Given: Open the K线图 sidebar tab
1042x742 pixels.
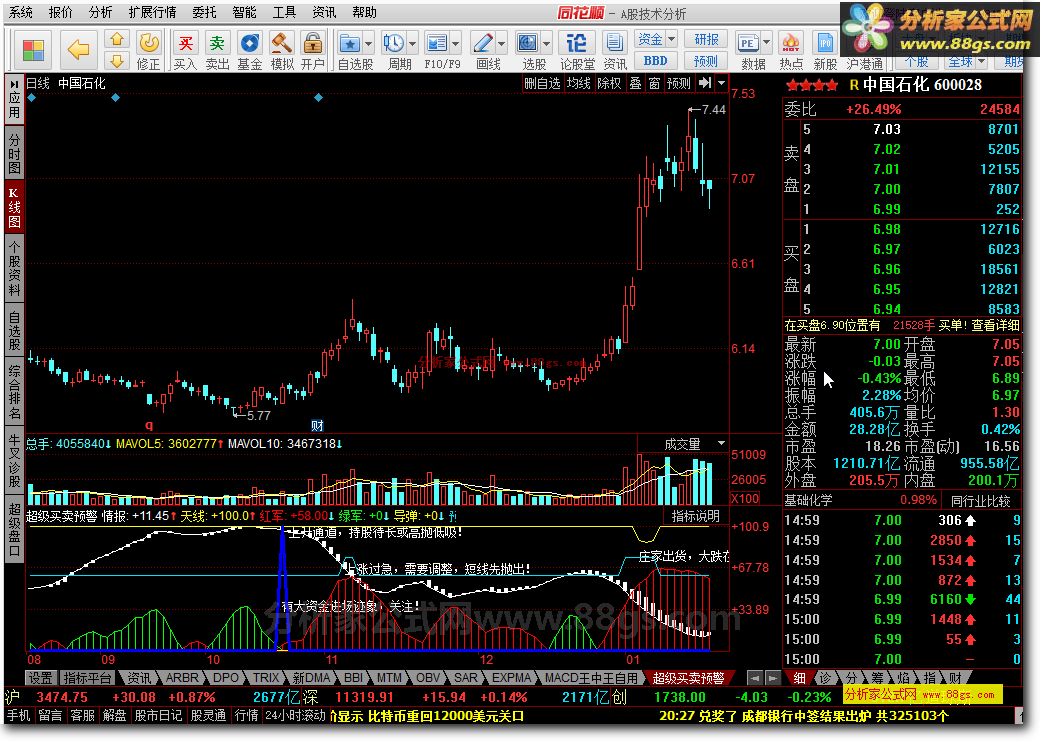Looking at the screenshot, I should [14, 207].
